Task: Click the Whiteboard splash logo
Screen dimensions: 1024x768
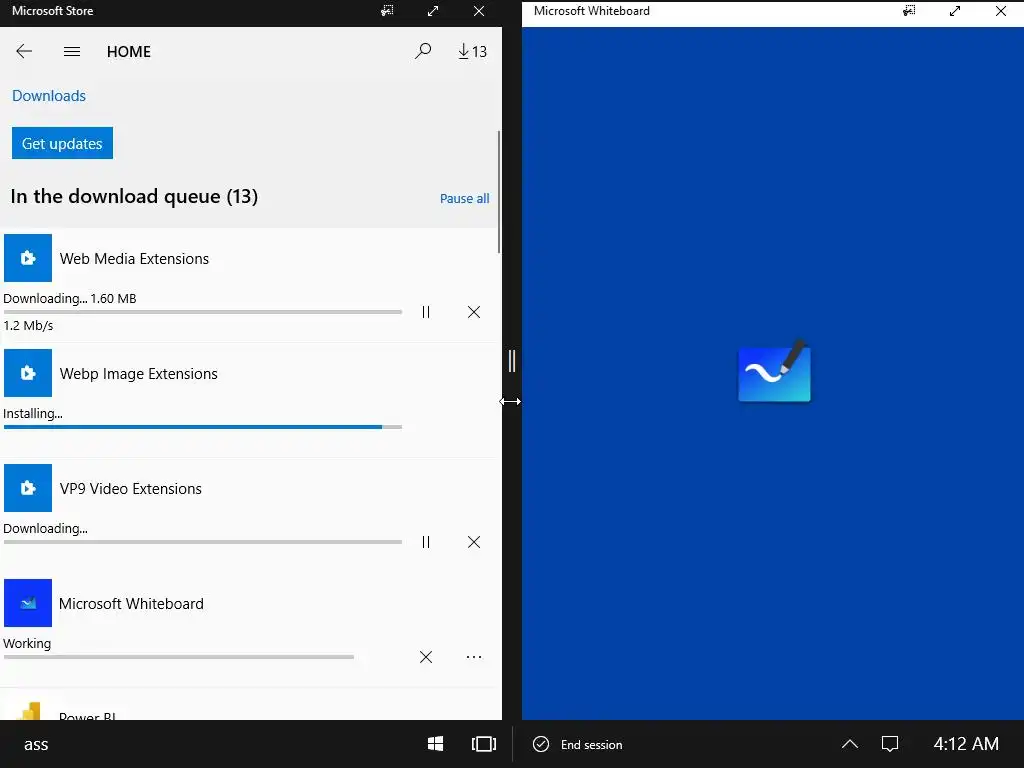Action: [x=775, y=371]
